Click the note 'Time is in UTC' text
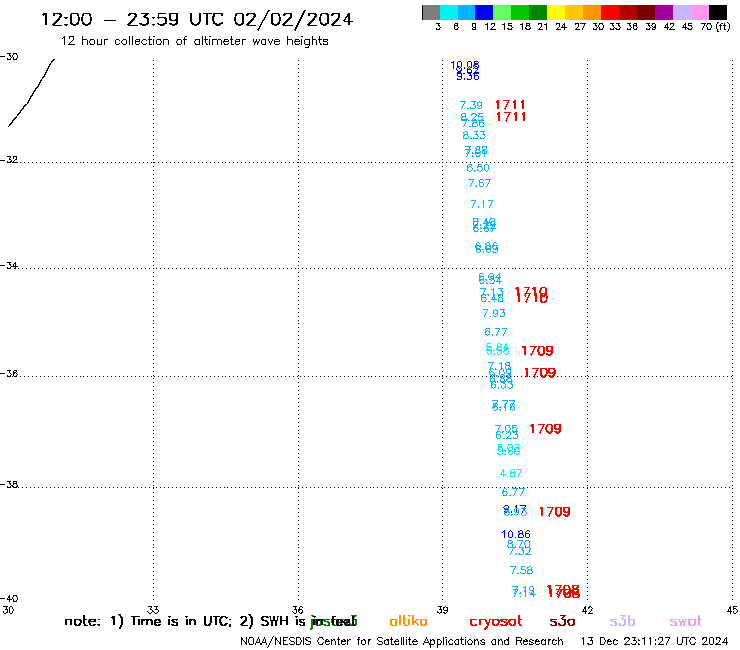Viewport: 740px width, 650px height. point(181,621)
